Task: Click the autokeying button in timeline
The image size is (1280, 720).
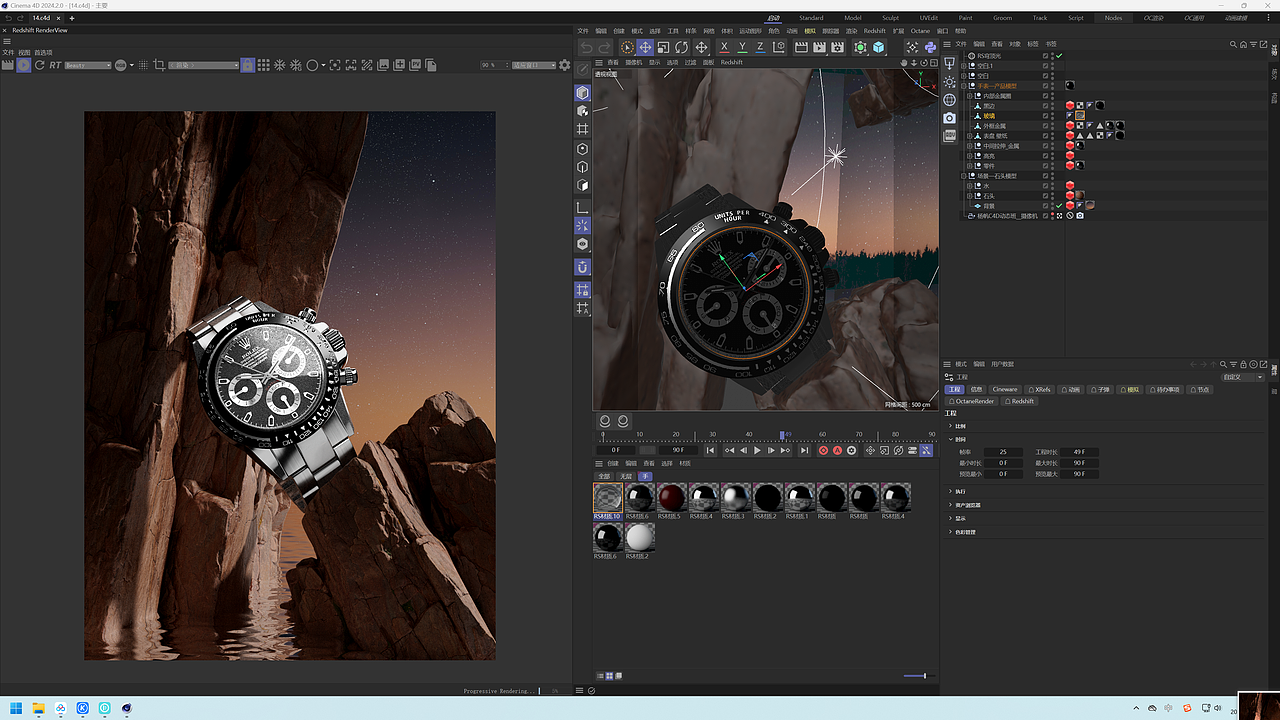Action: point(837,451)
